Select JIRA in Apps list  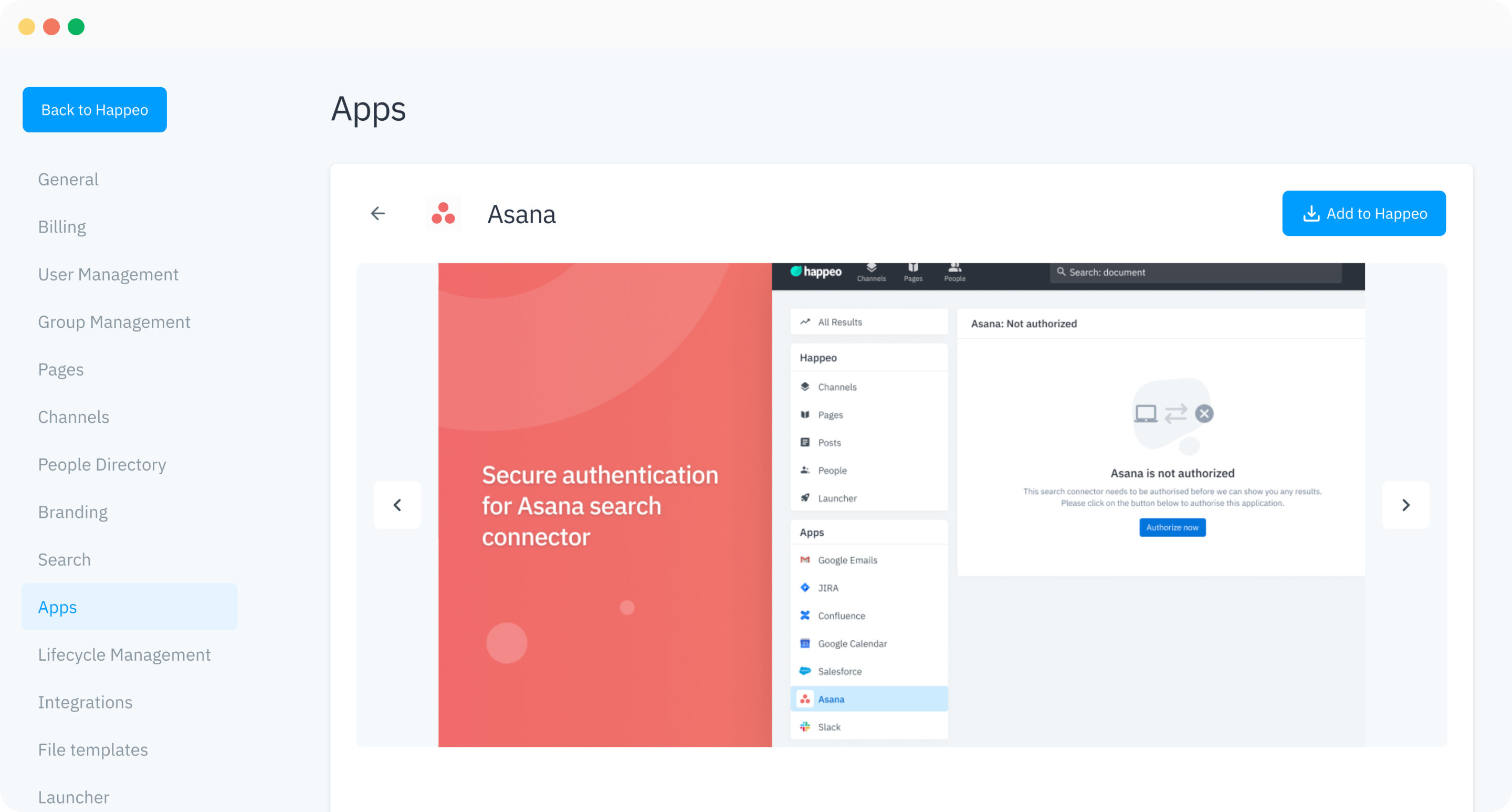[869, 588]
